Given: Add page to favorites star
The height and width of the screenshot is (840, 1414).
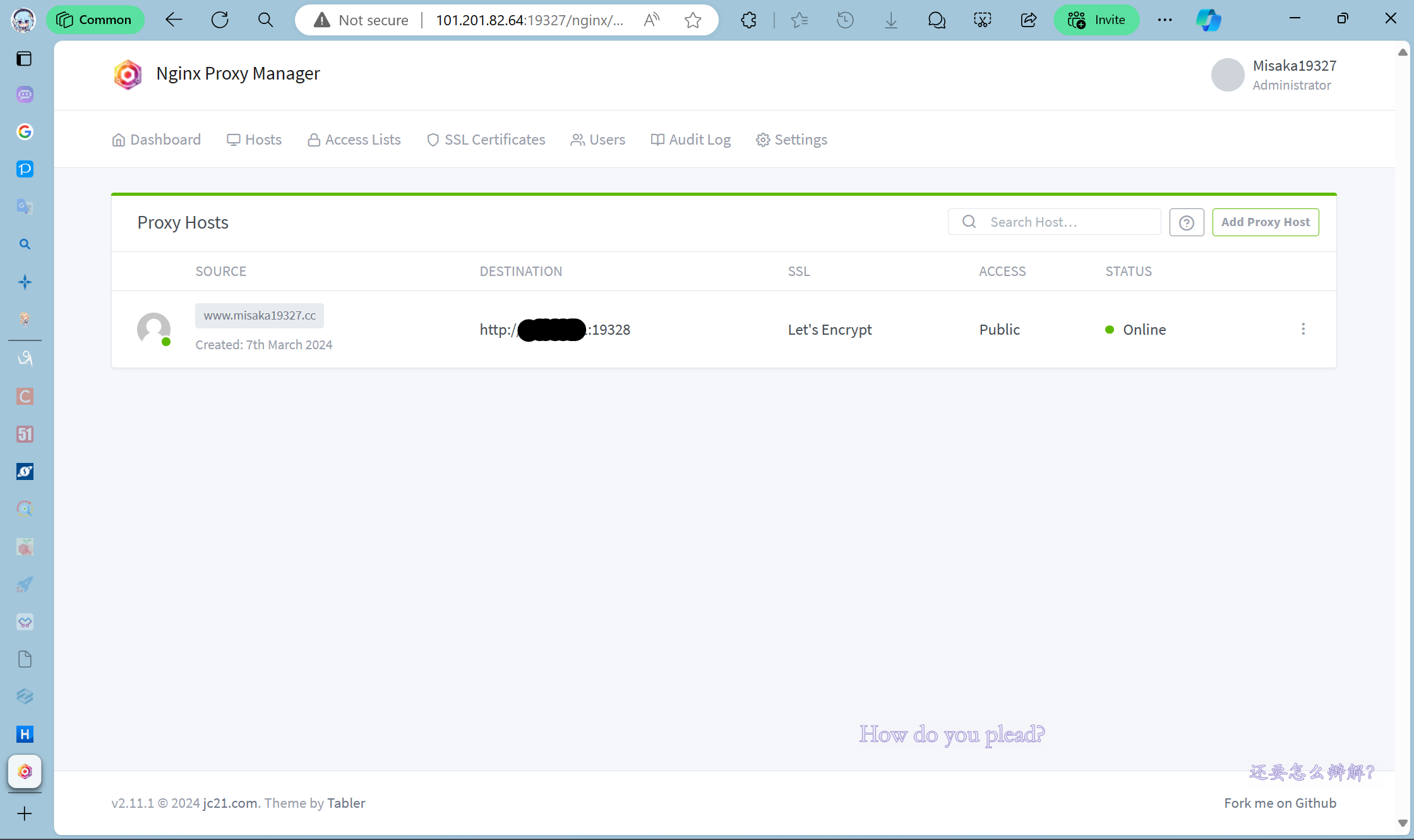Looking at the screenshot, I should point(693,20).
